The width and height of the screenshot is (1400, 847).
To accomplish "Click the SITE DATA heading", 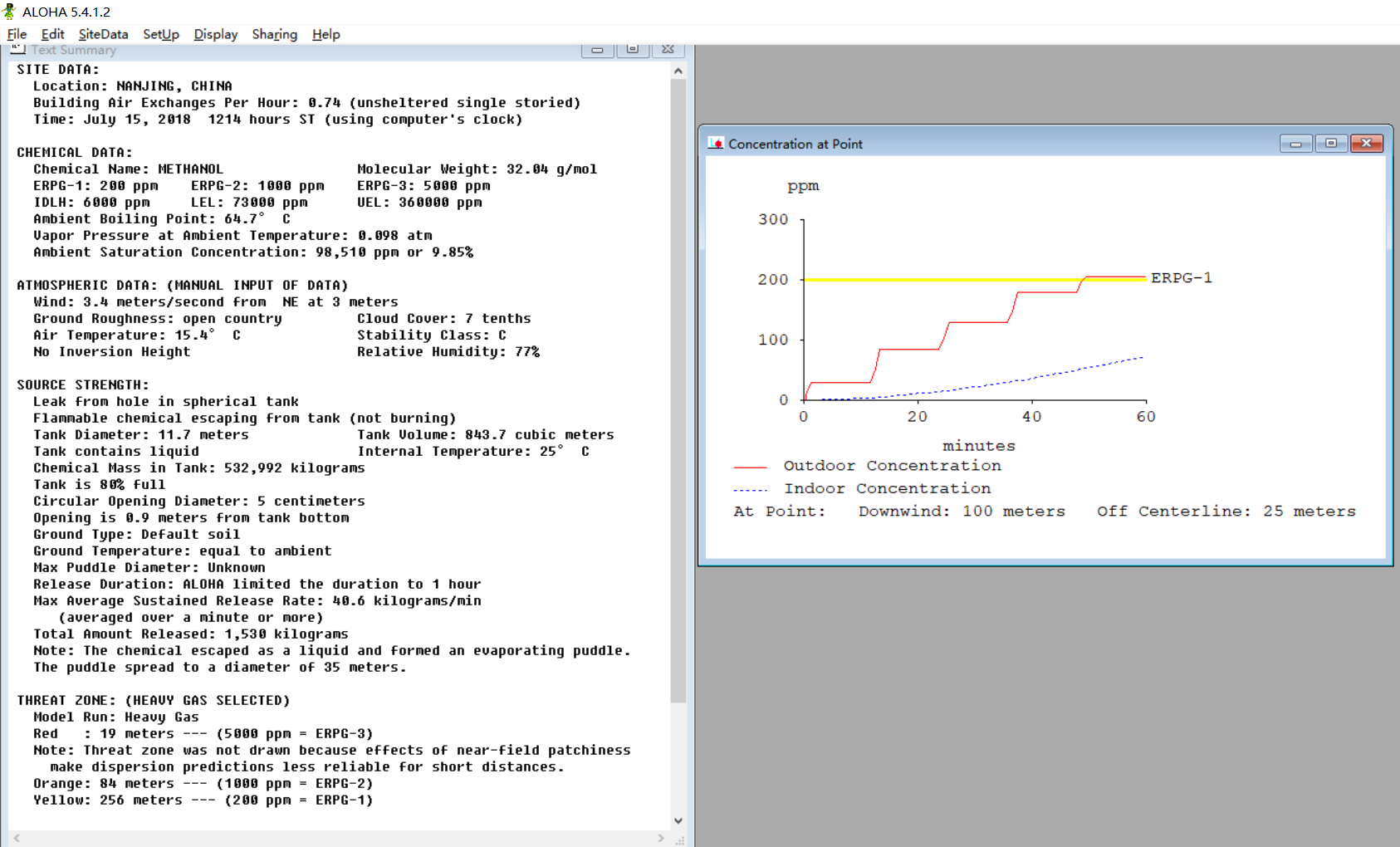I will click(58, 70).
